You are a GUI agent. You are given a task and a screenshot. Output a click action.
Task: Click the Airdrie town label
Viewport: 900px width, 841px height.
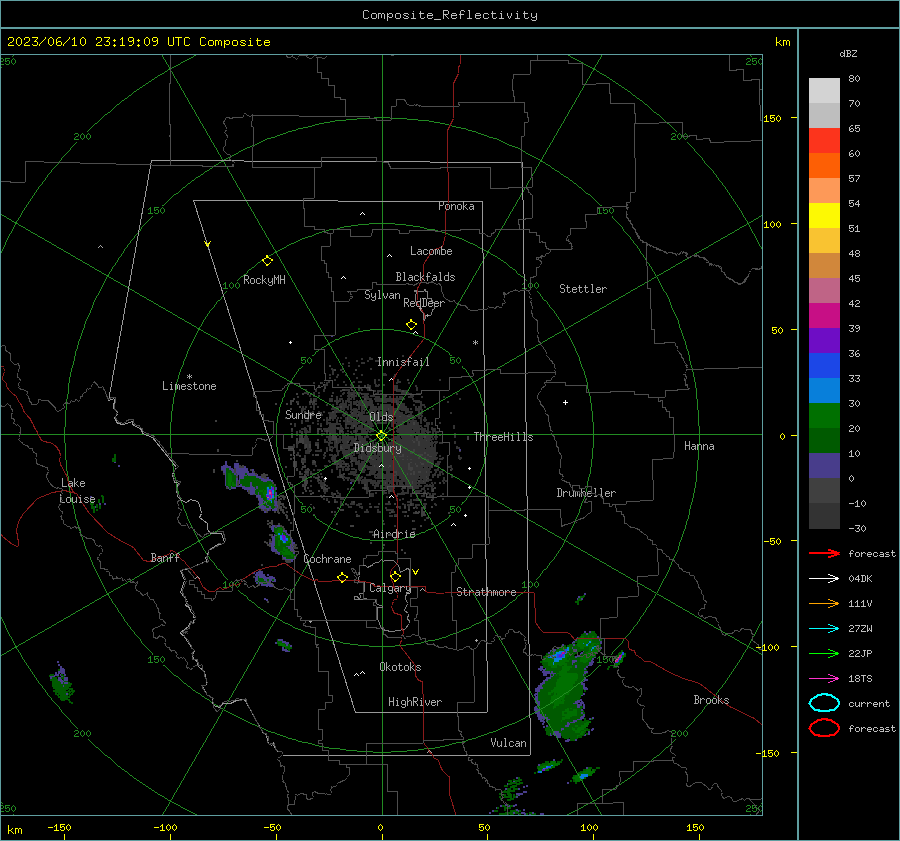coord(394,534)
